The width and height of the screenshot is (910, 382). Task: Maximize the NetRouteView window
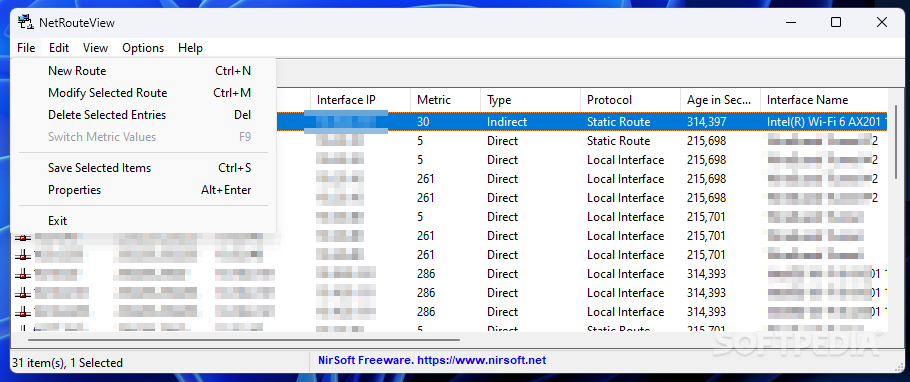836,23
